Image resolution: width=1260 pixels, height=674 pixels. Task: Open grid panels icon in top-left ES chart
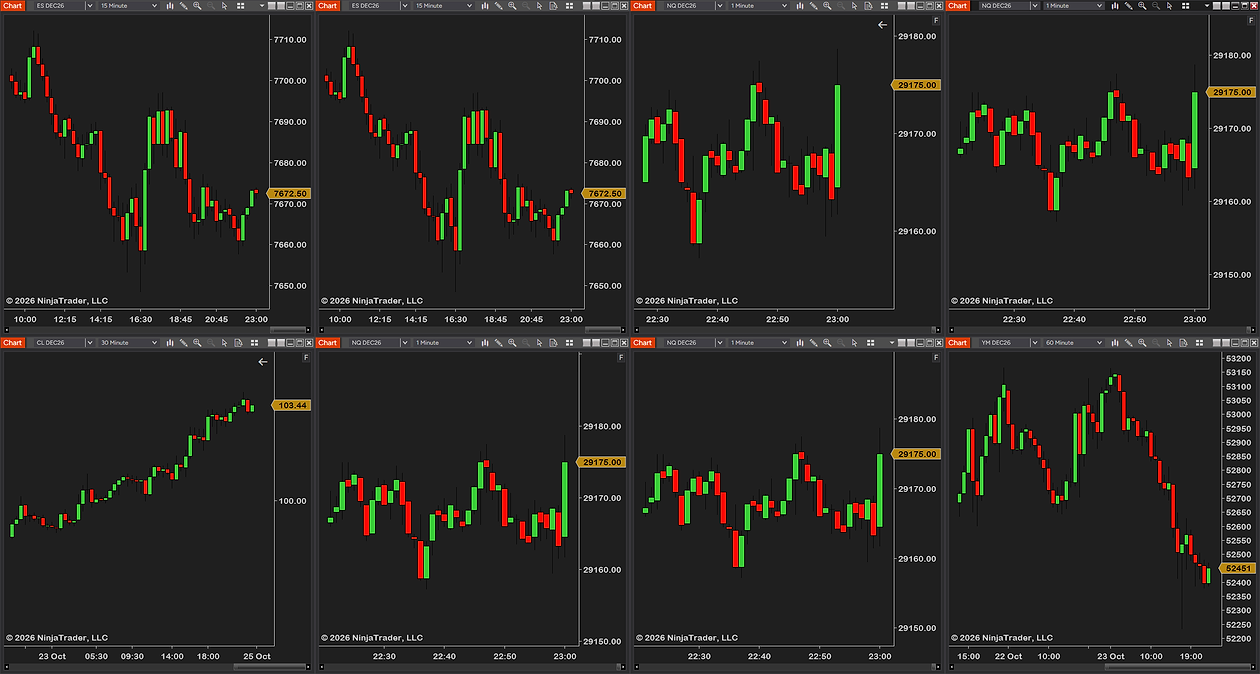click(x=240, y=6)
